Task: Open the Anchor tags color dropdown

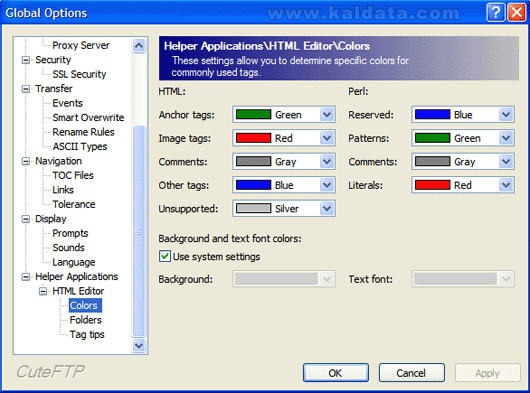Action: click(x=327, y=115)
